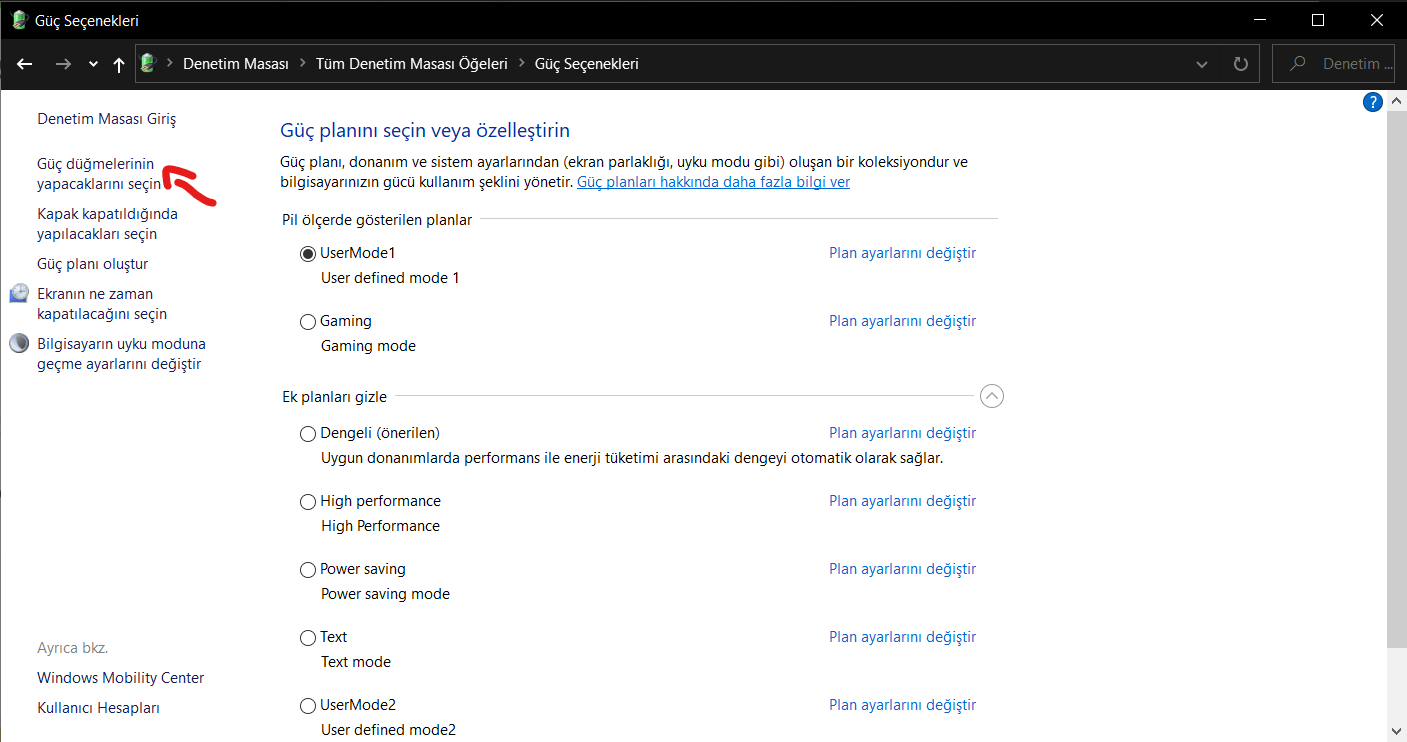Viewport: 1407px width, 742px height.
Task: Choose the Power saving plan radio button
Action: pyautogui.click(x=308, y=570)
